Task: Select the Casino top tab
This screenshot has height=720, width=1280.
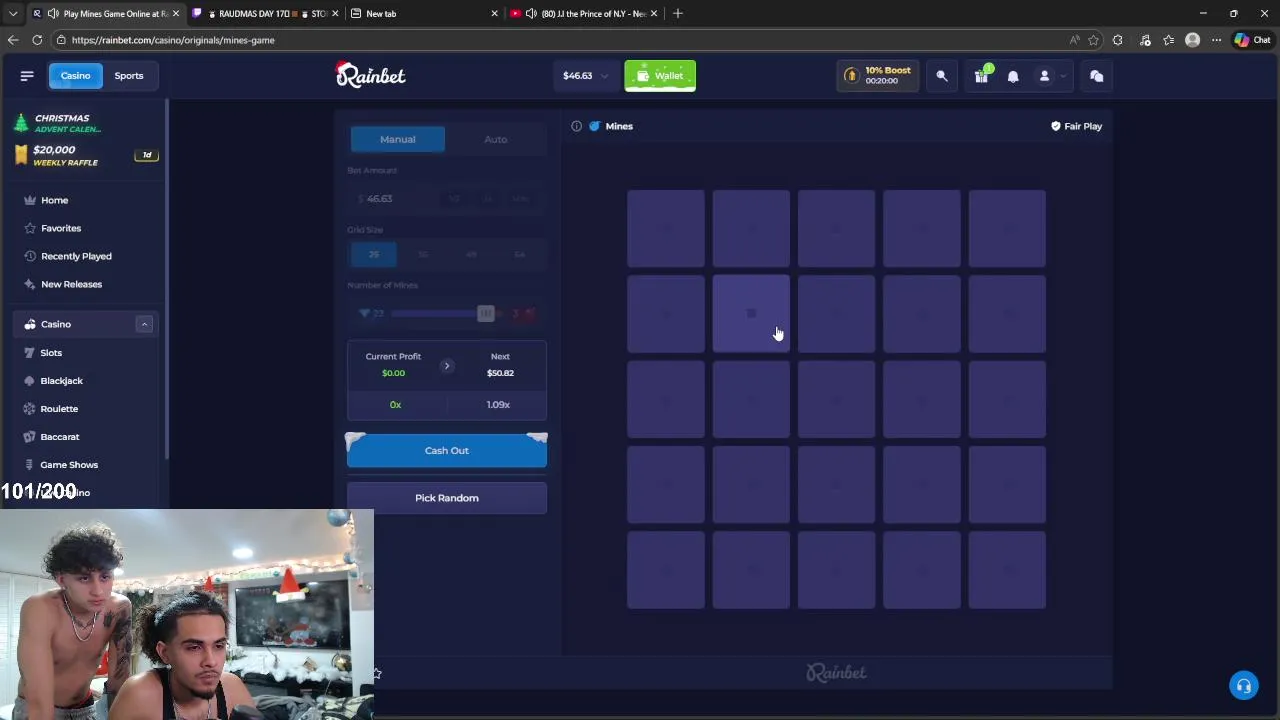Action: 75,76
